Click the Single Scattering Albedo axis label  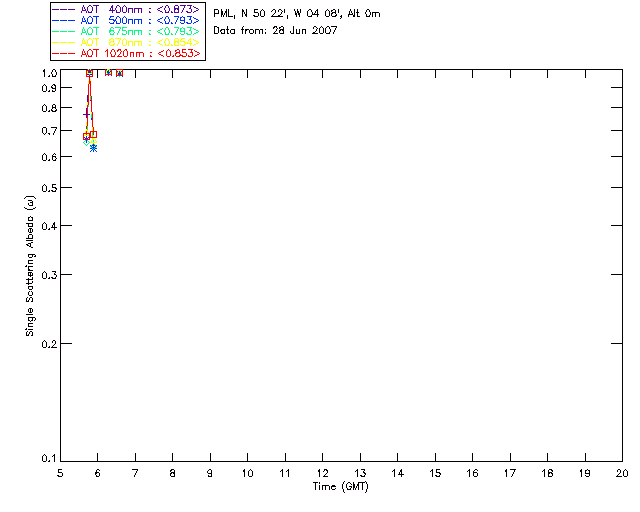[31, 265]
